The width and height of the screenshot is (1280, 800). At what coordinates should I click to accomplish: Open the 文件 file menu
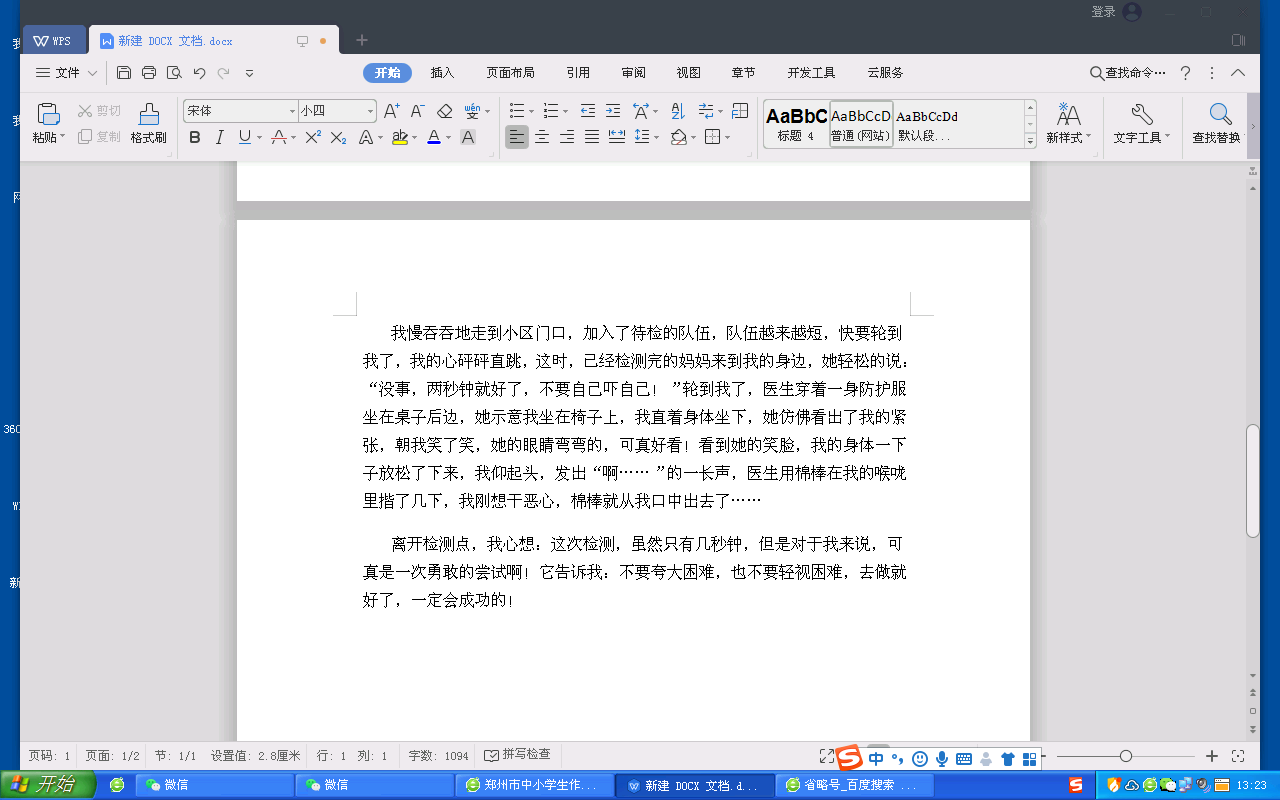[67, 73]
